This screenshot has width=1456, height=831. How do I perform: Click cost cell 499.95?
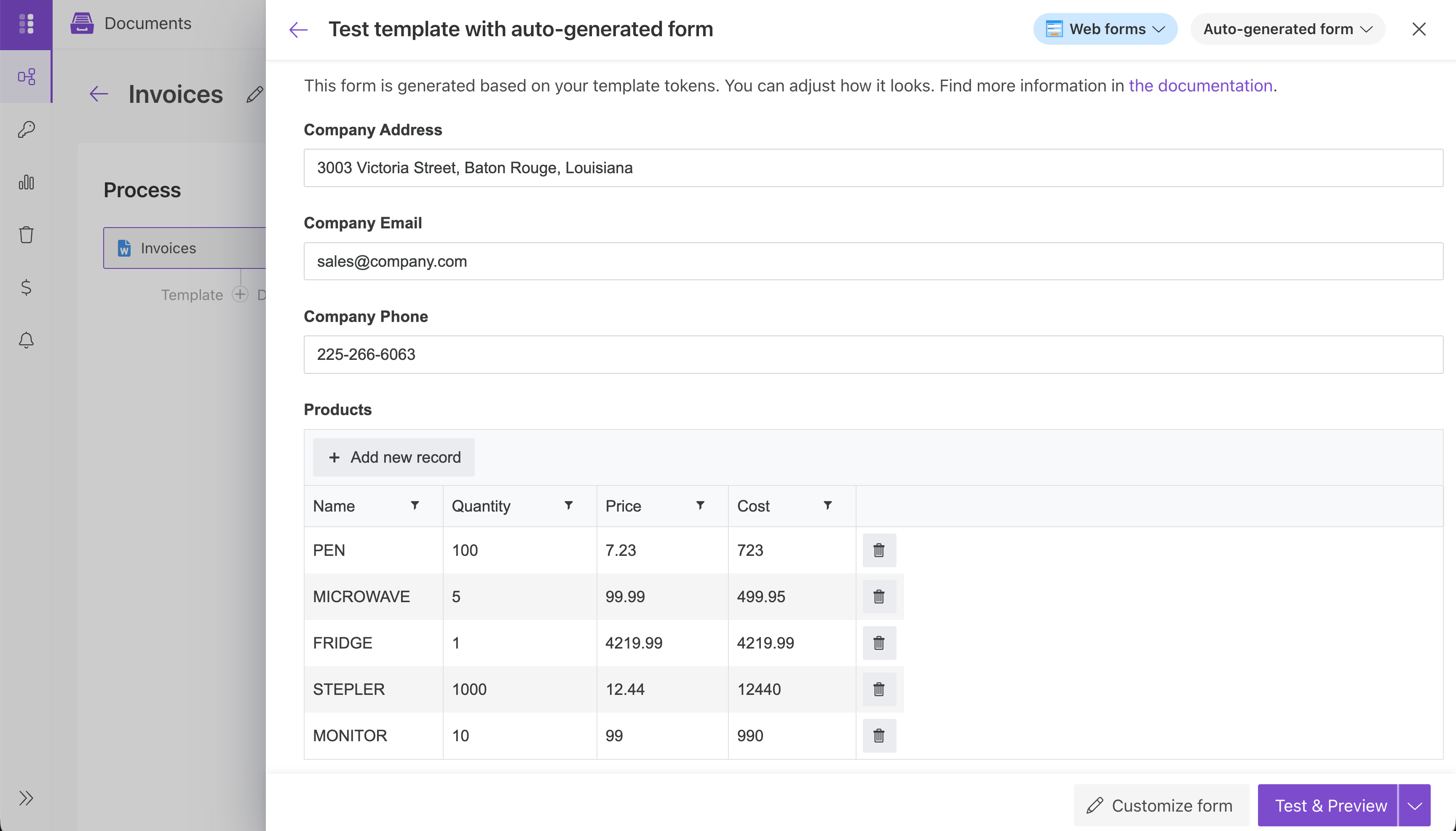click(792, 596)
